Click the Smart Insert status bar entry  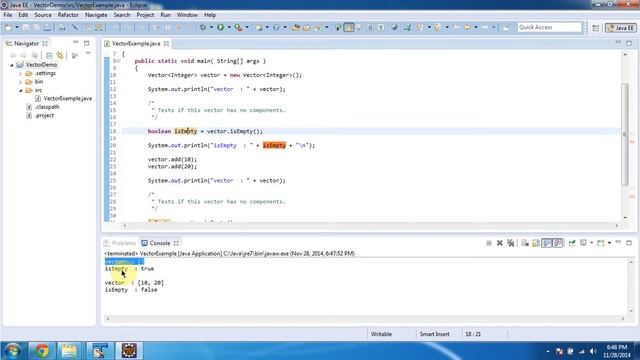tap(434, 334)
